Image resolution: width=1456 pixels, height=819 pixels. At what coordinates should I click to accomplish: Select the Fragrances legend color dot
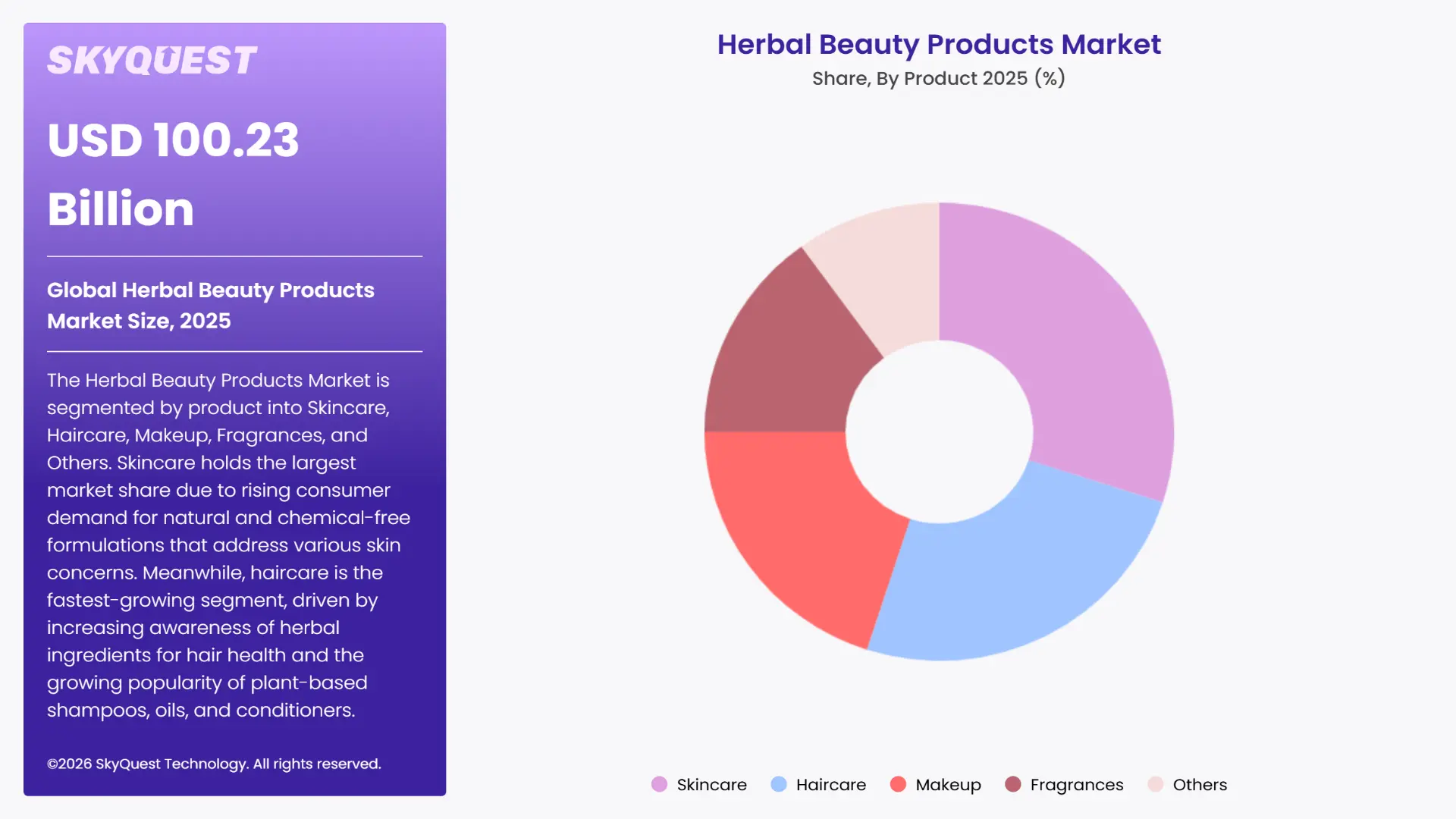tap(1013, 784)
